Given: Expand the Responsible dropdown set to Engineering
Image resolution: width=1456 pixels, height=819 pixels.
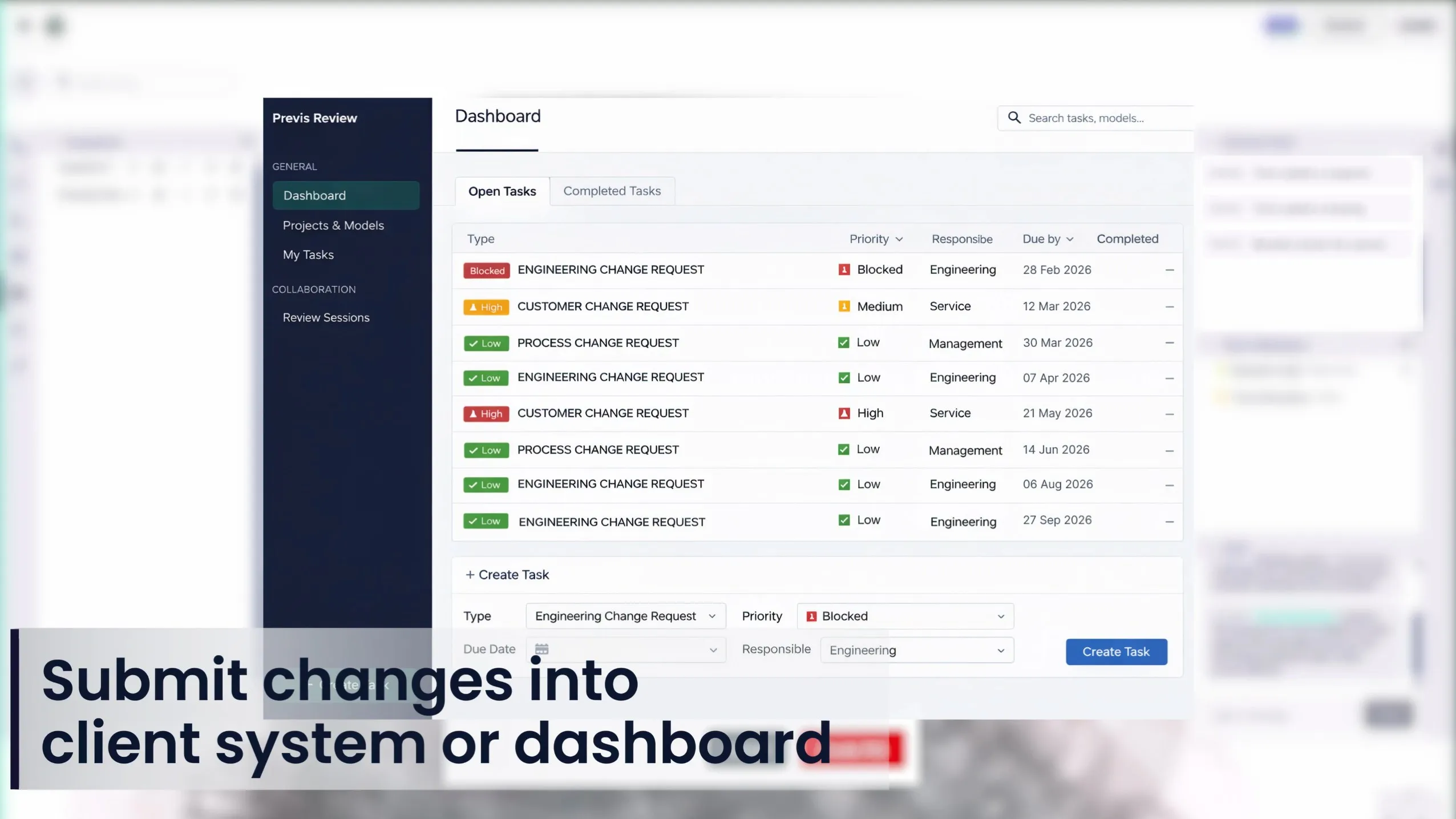Looking at the screenshot, I should coord(916,650).
